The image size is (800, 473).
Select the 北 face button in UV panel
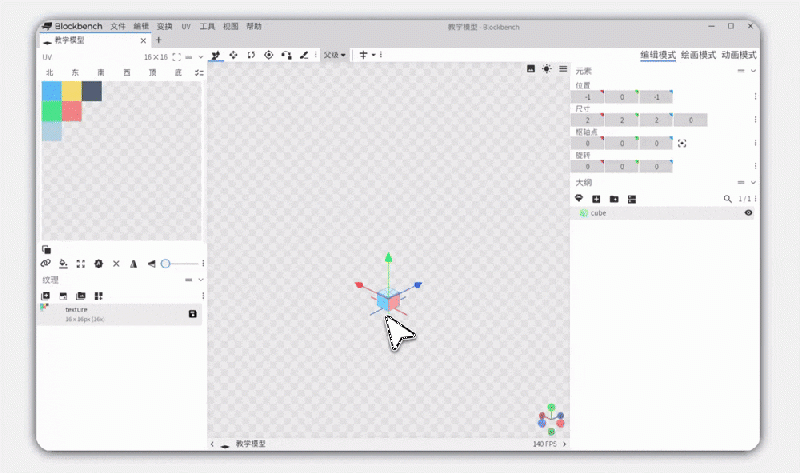click(49, 73)
